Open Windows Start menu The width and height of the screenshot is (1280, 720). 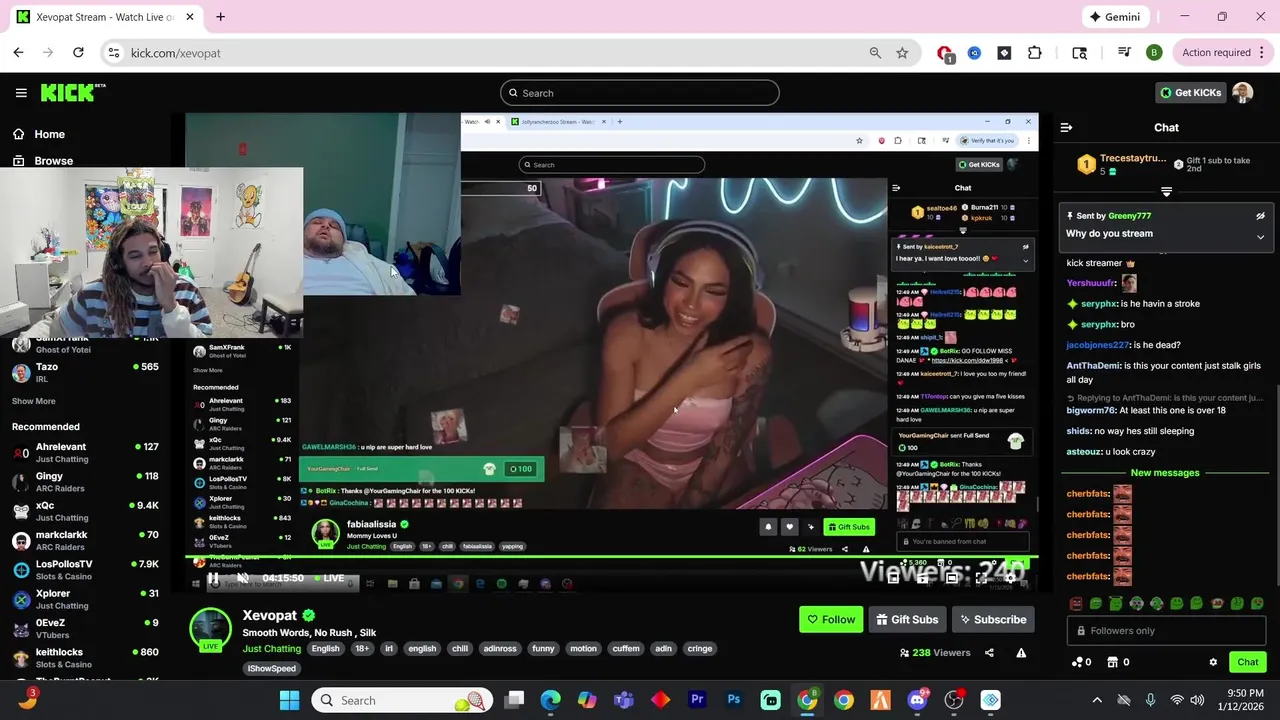pos(289,700)
